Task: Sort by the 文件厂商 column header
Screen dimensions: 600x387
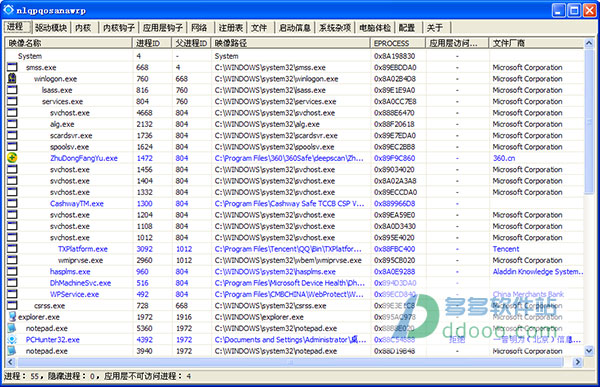Action: point(536,43)
